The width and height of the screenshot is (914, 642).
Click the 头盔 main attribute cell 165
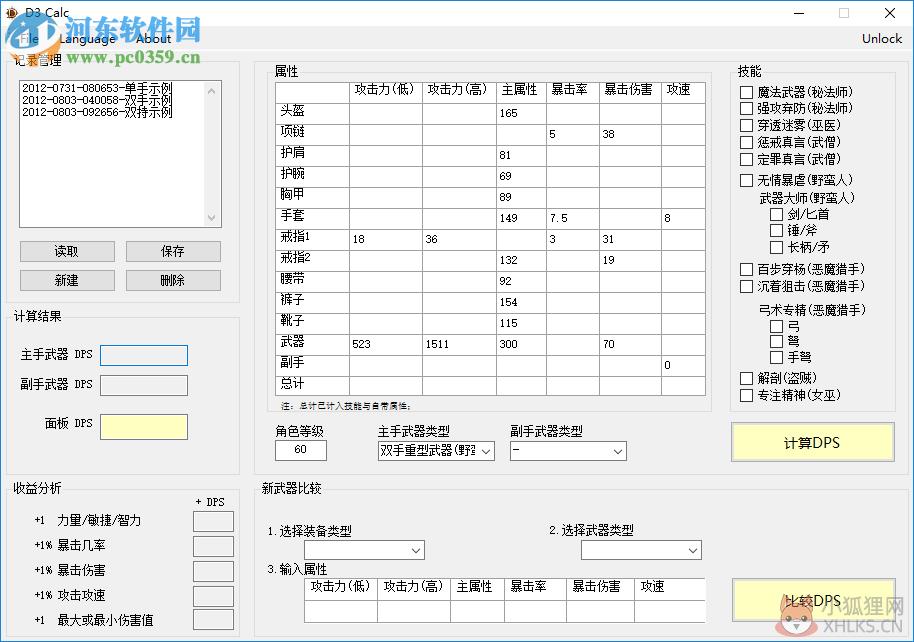(x=521, y=113)
